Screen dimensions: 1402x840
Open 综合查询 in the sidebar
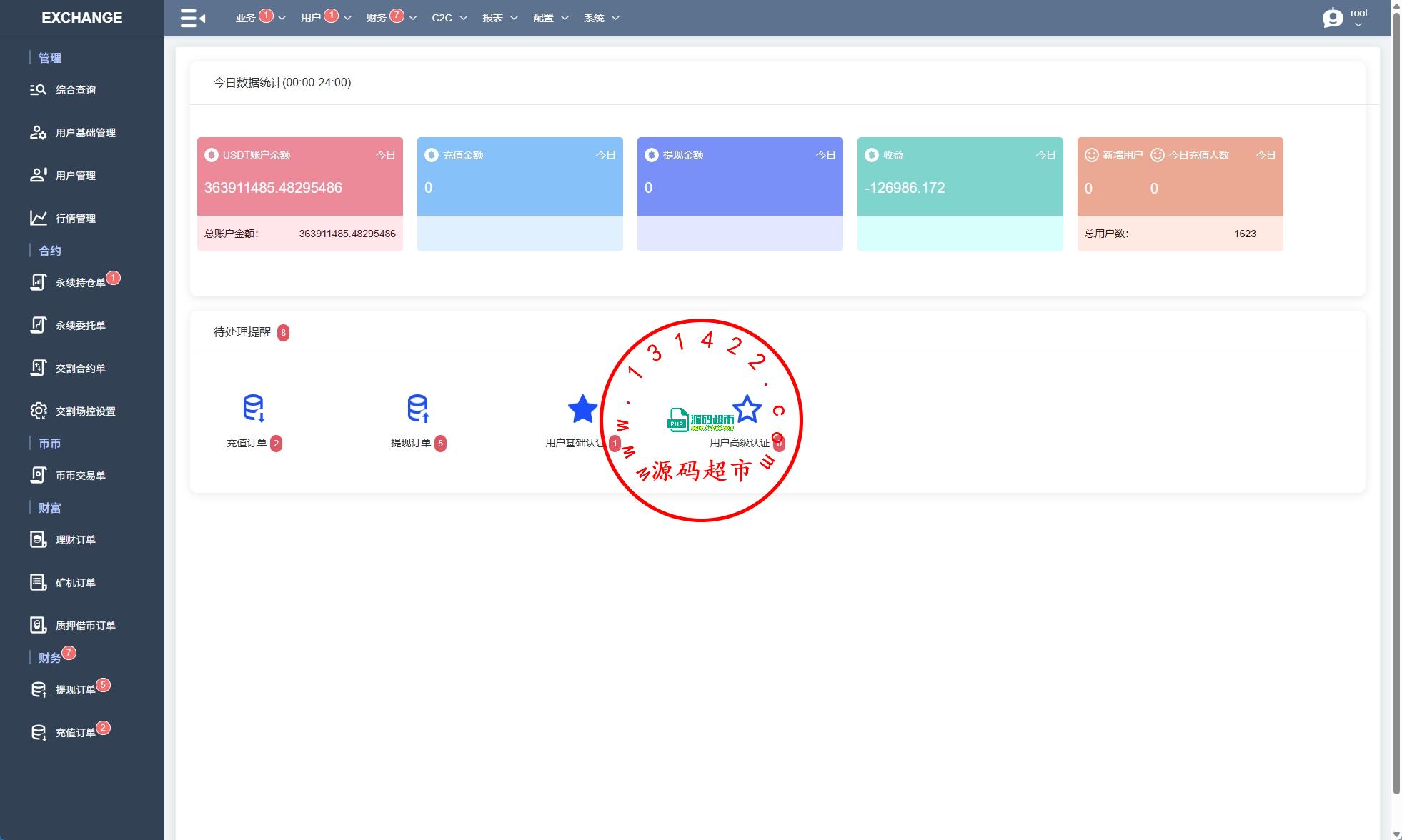tap(75, 90)
